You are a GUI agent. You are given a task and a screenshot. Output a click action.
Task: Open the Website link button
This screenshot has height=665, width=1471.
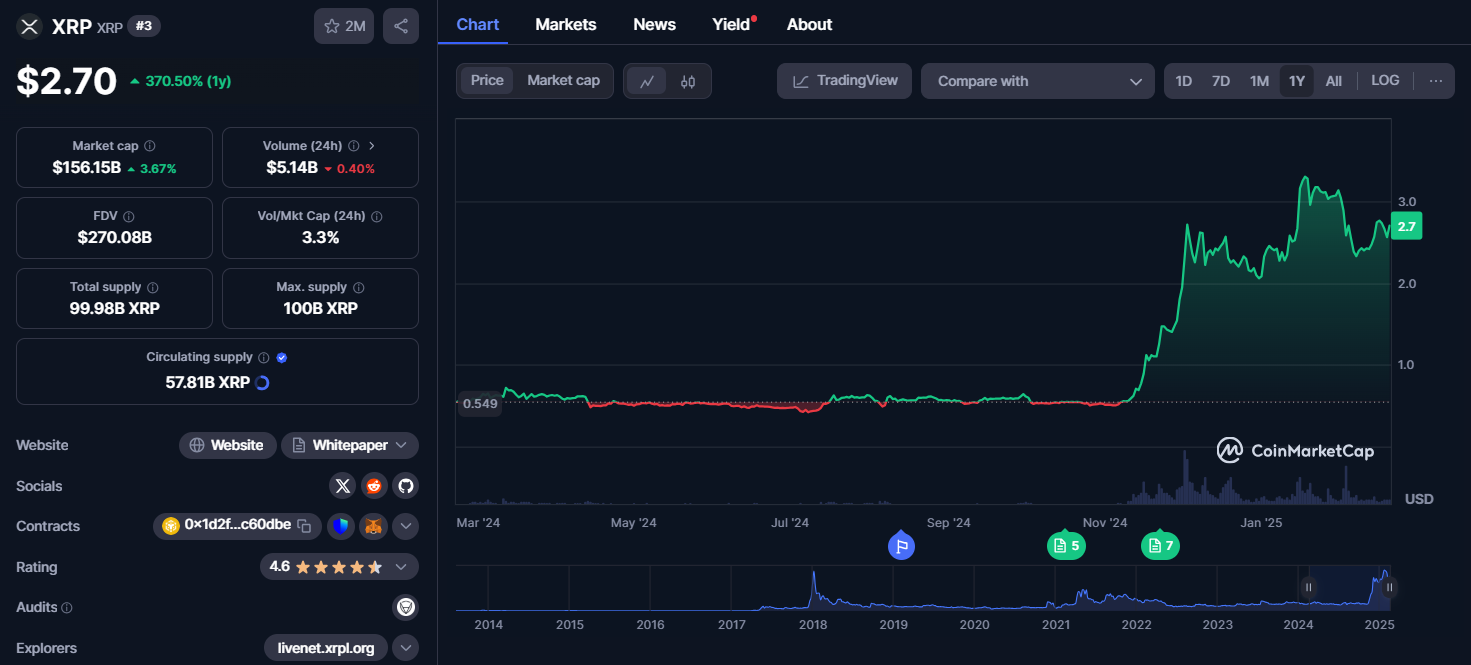pos(227,445)
